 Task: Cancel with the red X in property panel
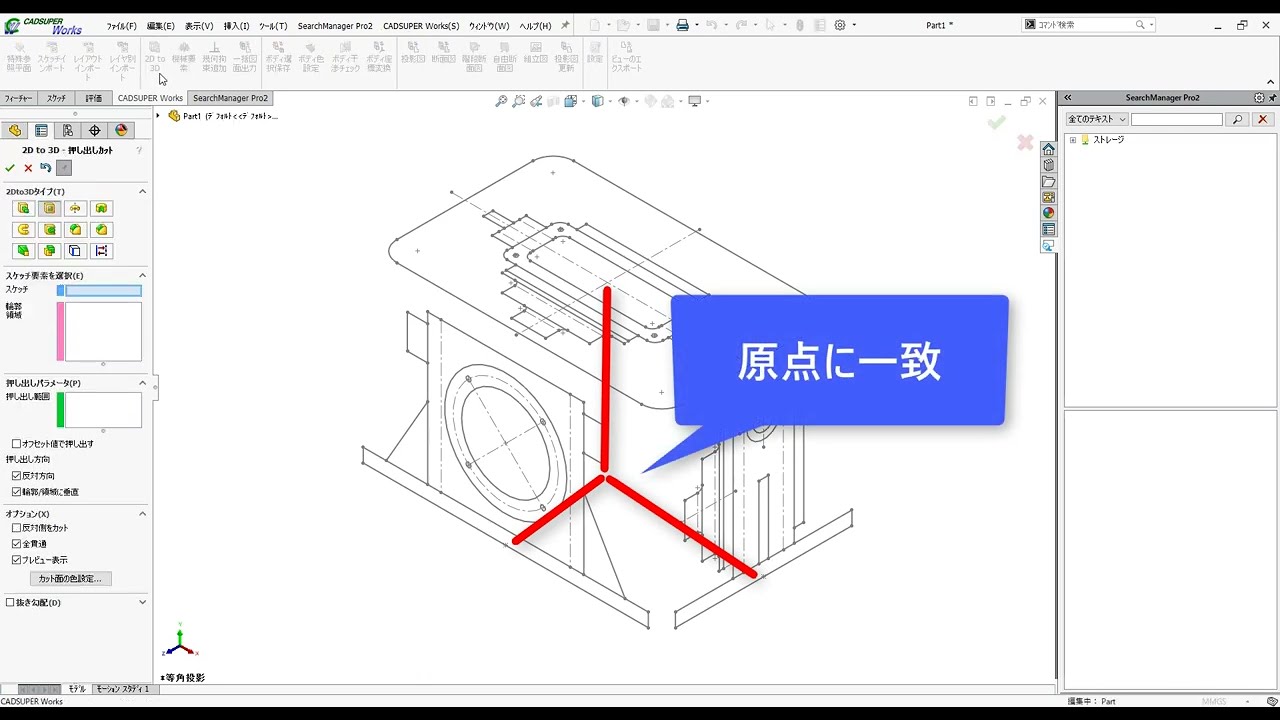28,168
